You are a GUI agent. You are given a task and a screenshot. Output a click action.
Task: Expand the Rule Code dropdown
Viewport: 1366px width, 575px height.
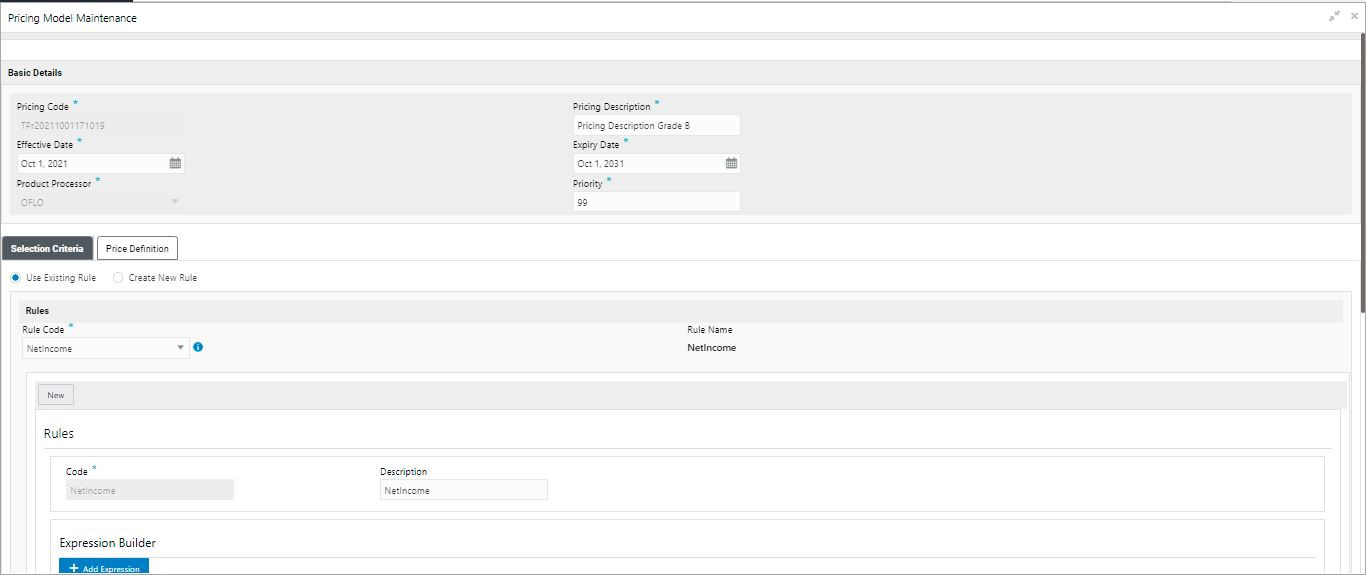click(x=181, y=348)
